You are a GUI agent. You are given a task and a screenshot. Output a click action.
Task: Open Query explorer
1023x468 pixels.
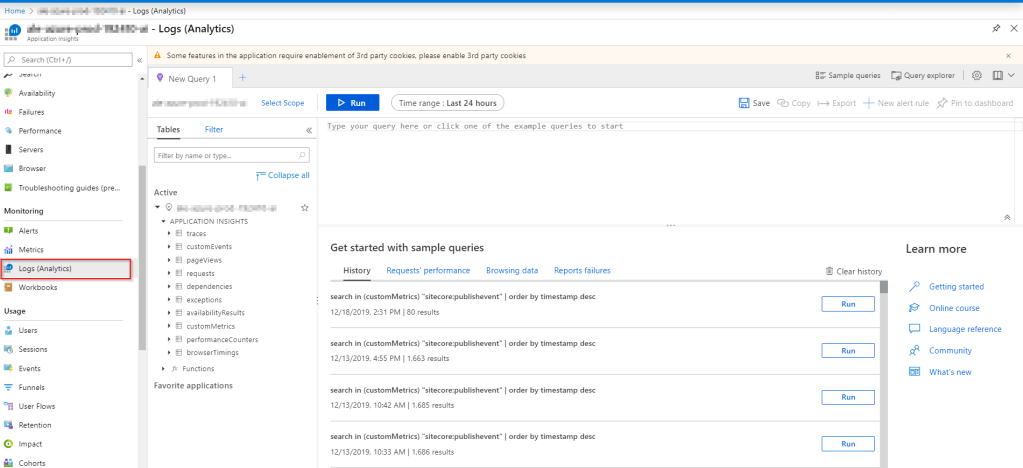(923, 75)
